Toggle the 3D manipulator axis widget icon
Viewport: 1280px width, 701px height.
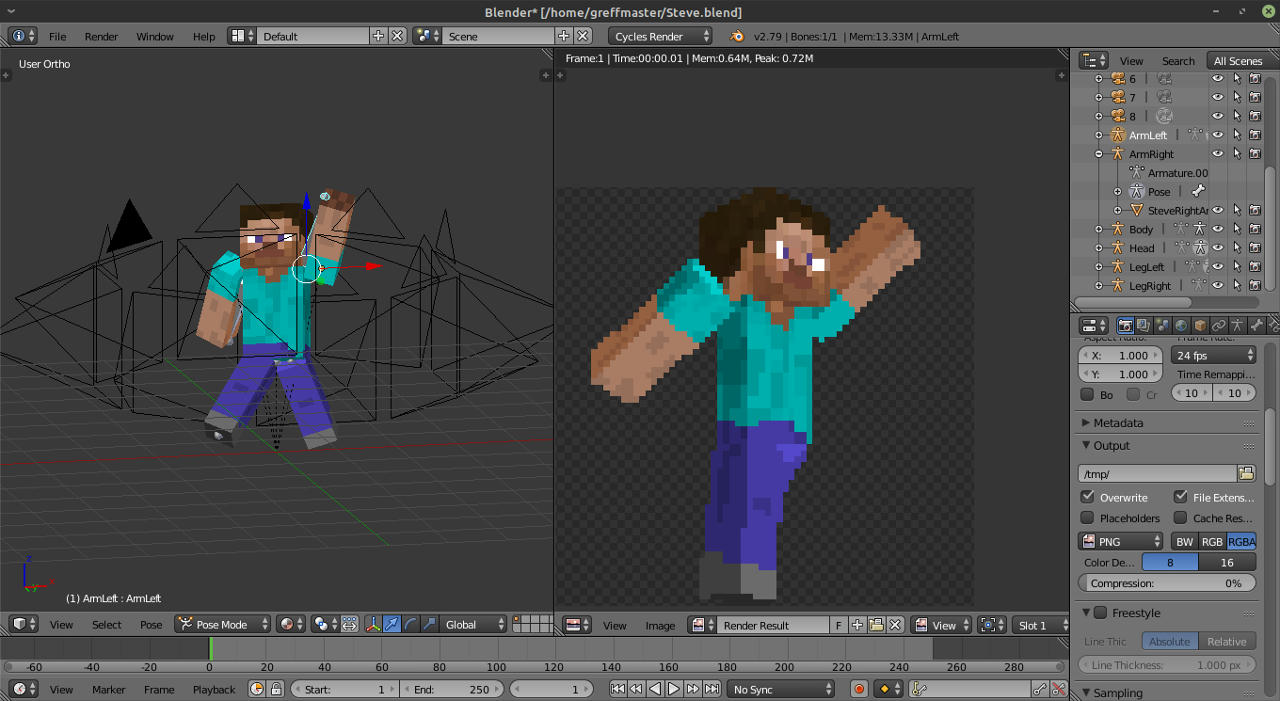[373, 624]
